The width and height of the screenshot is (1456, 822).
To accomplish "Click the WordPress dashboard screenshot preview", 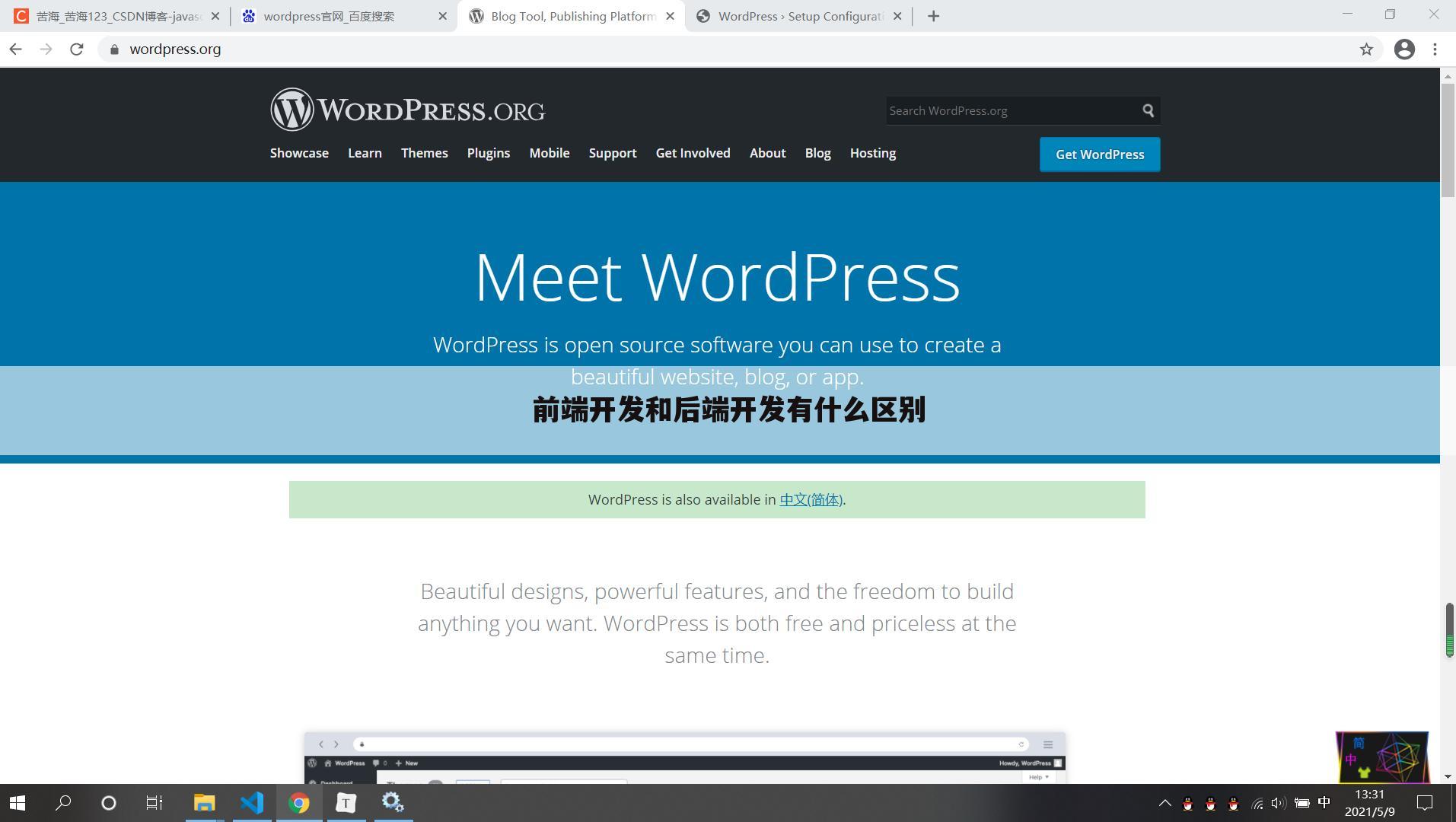I will click(685, 758).
